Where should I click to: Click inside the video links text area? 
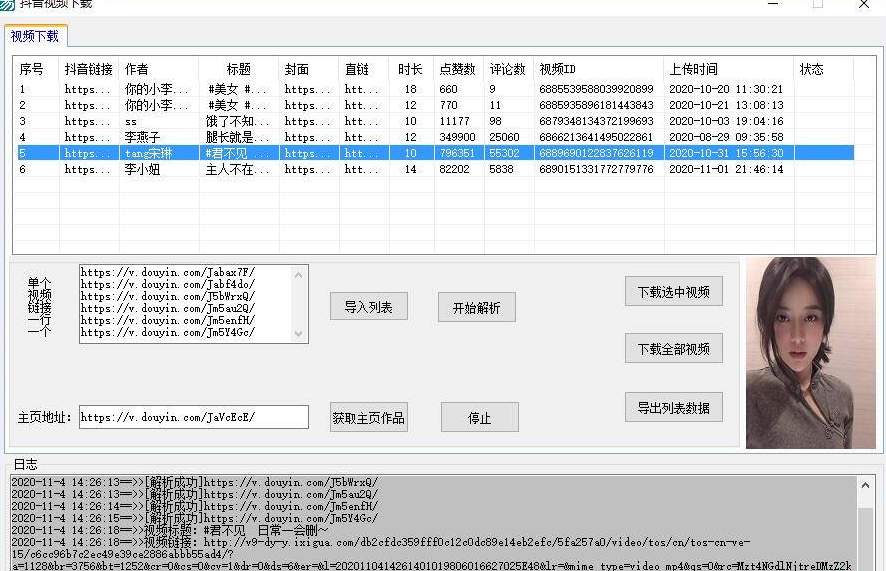point(186,303)
